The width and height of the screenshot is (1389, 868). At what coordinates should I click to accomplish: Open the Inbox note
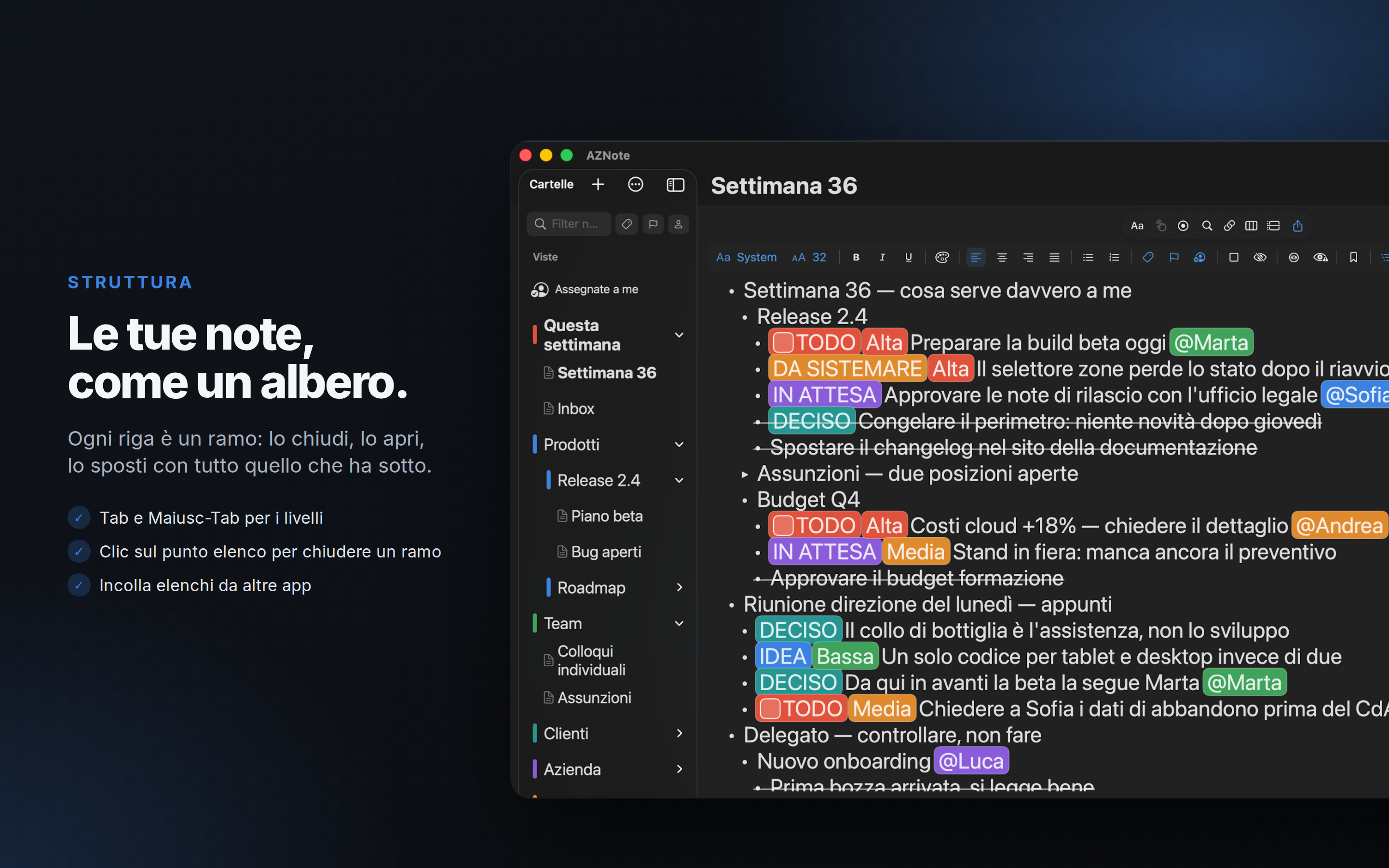pos(568,409)
